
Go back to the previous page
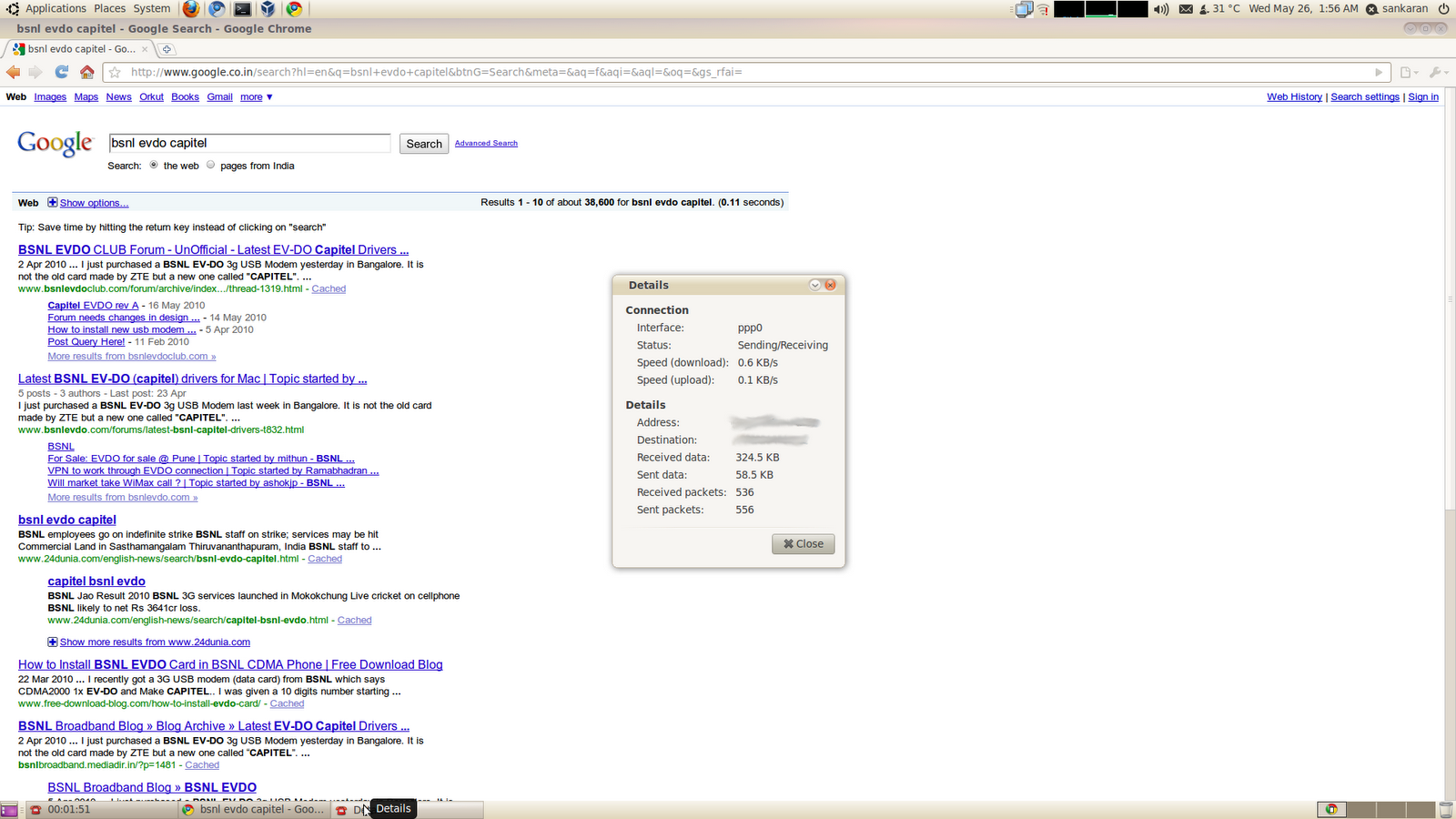(13, 72)
